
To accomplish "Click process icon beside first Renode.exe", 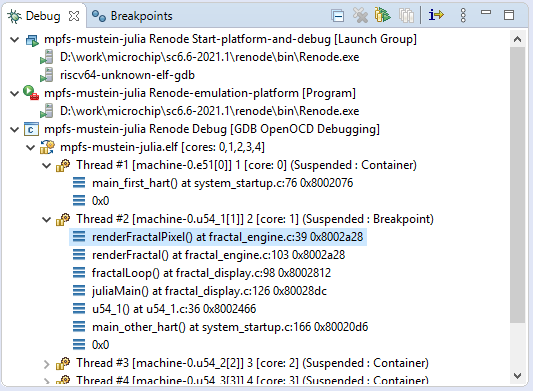I will 47,57.
